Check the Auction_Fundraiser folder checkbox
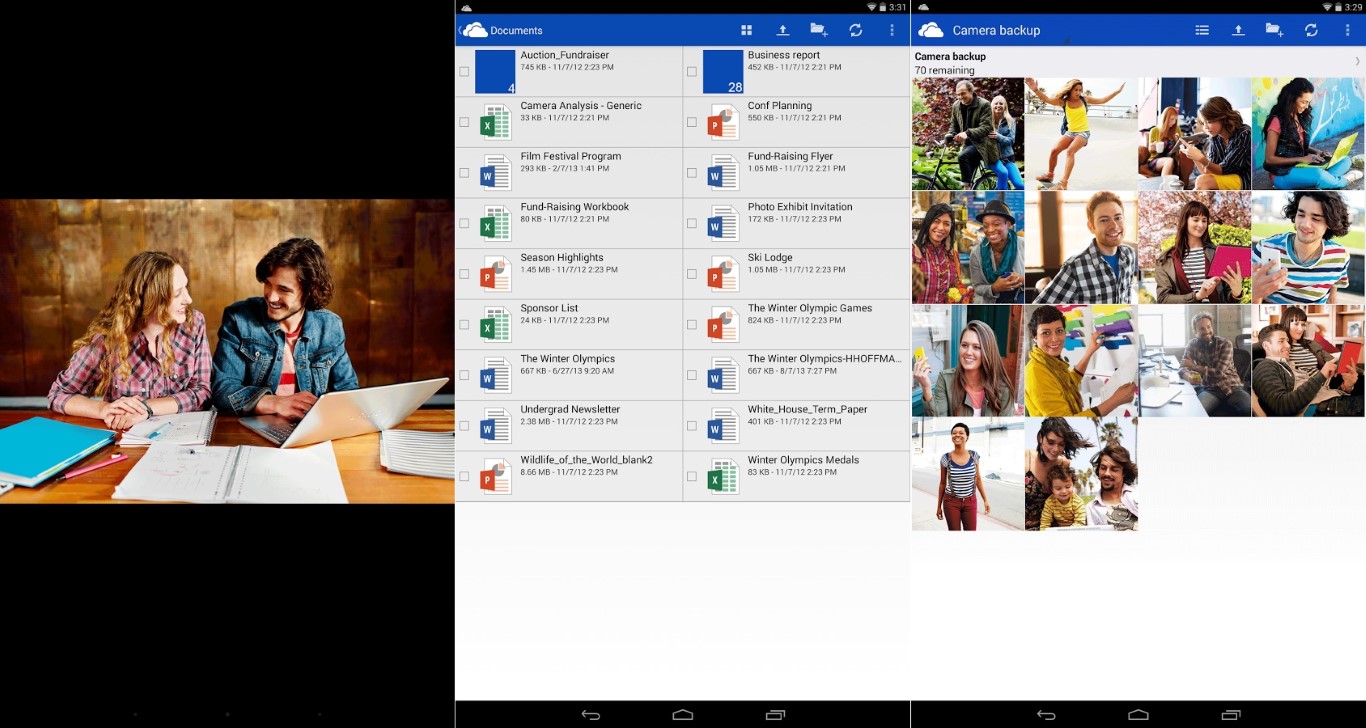The height and width of the screenshot is (728, 1366). pos(464,72)
